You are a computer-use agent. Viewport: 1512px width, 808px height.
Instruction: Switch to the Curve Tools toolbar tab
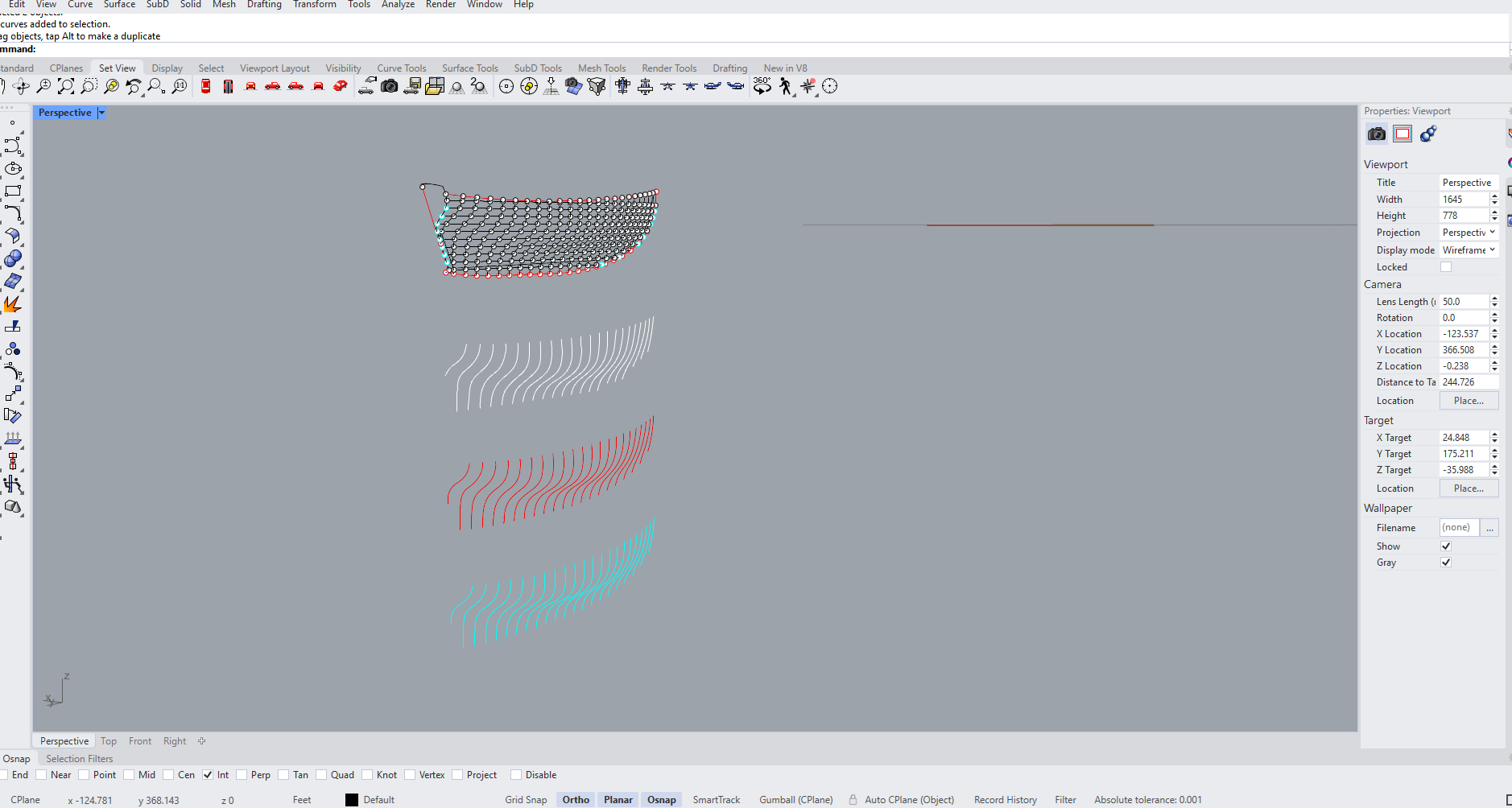pos(401,68)
